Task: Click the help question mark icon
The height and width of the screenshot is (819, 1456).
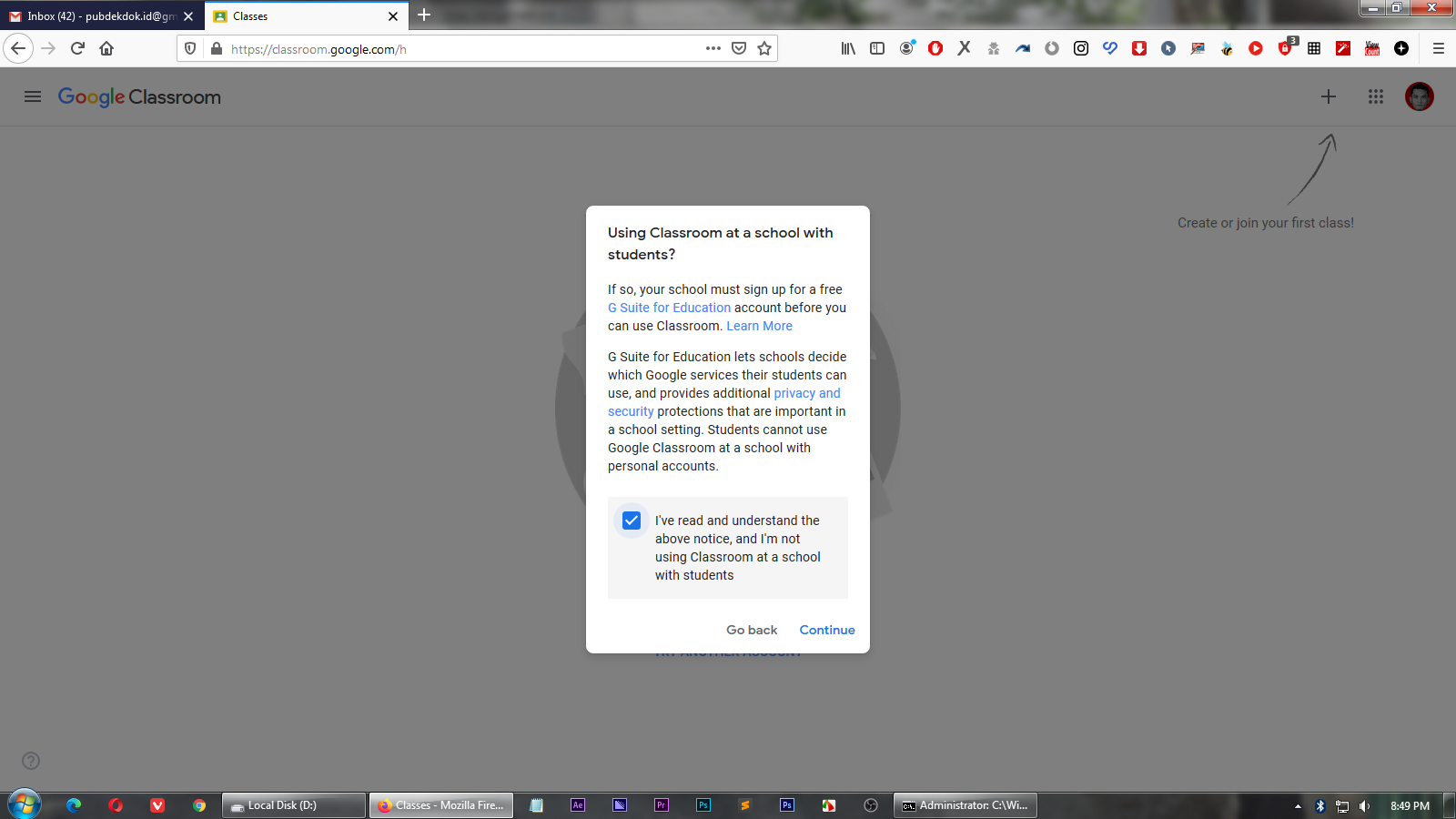Action: coord(31,761)
